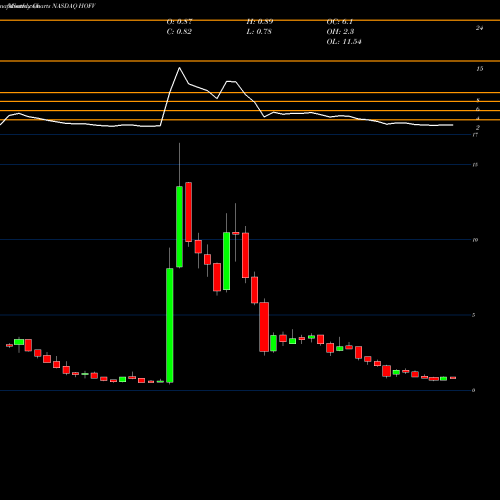
Task: Click the peak of the white indicator line
Action: pyautogui.click(x=179, y=68)
